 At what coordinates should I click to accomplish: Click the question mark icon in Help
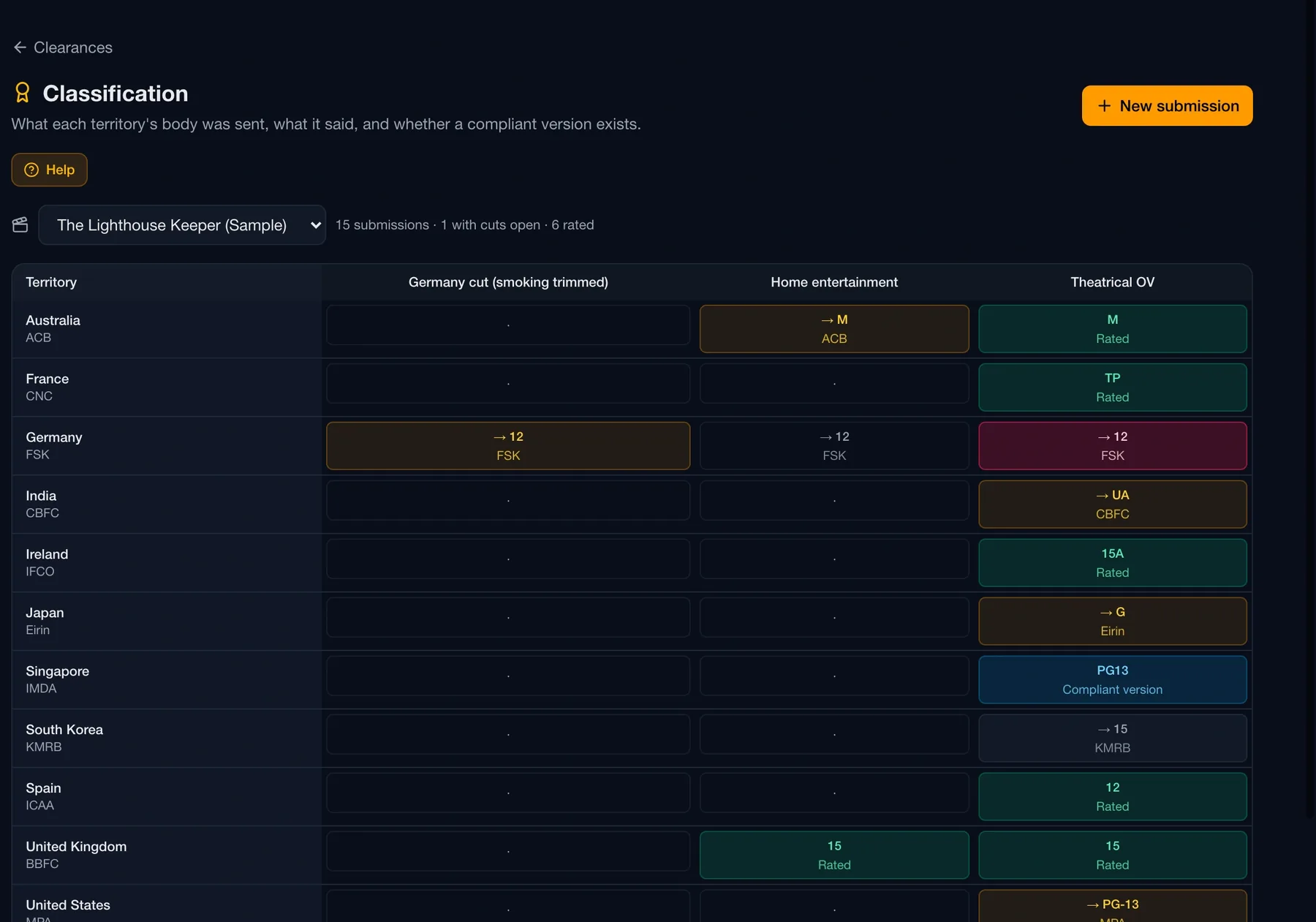click(x=31, y=170)
